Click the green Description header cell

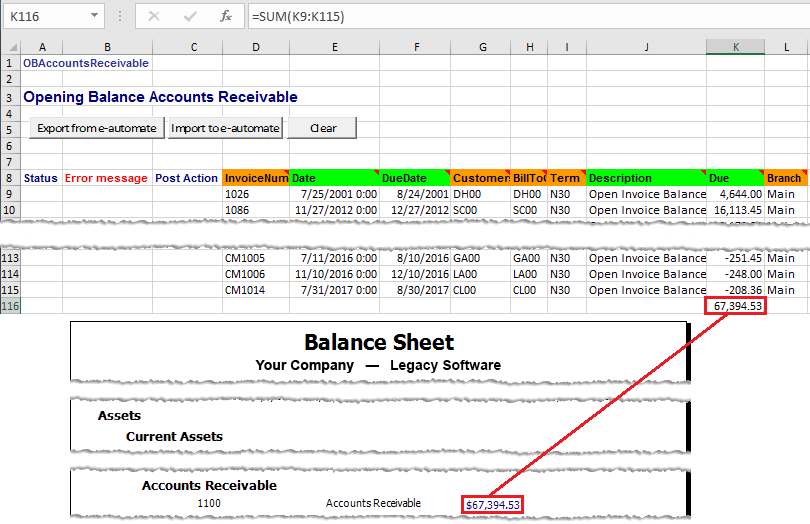(645, 178)
